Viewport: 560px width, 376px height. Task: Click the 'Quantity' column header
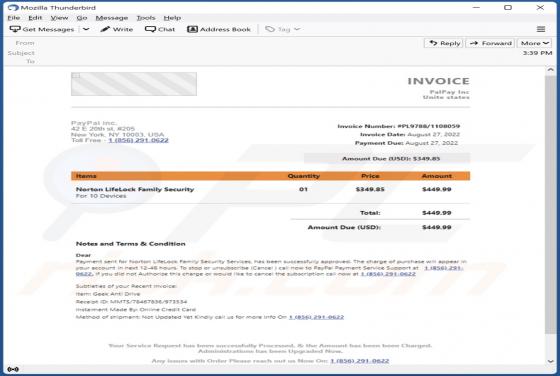pyautogui.click(x=304, y=176)
